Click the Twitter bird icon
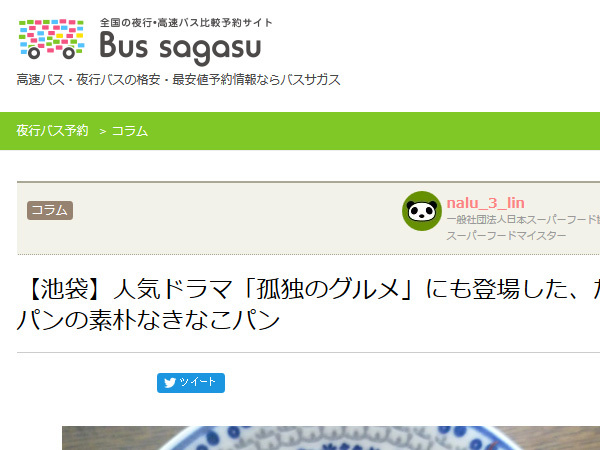 pos(170,383)
